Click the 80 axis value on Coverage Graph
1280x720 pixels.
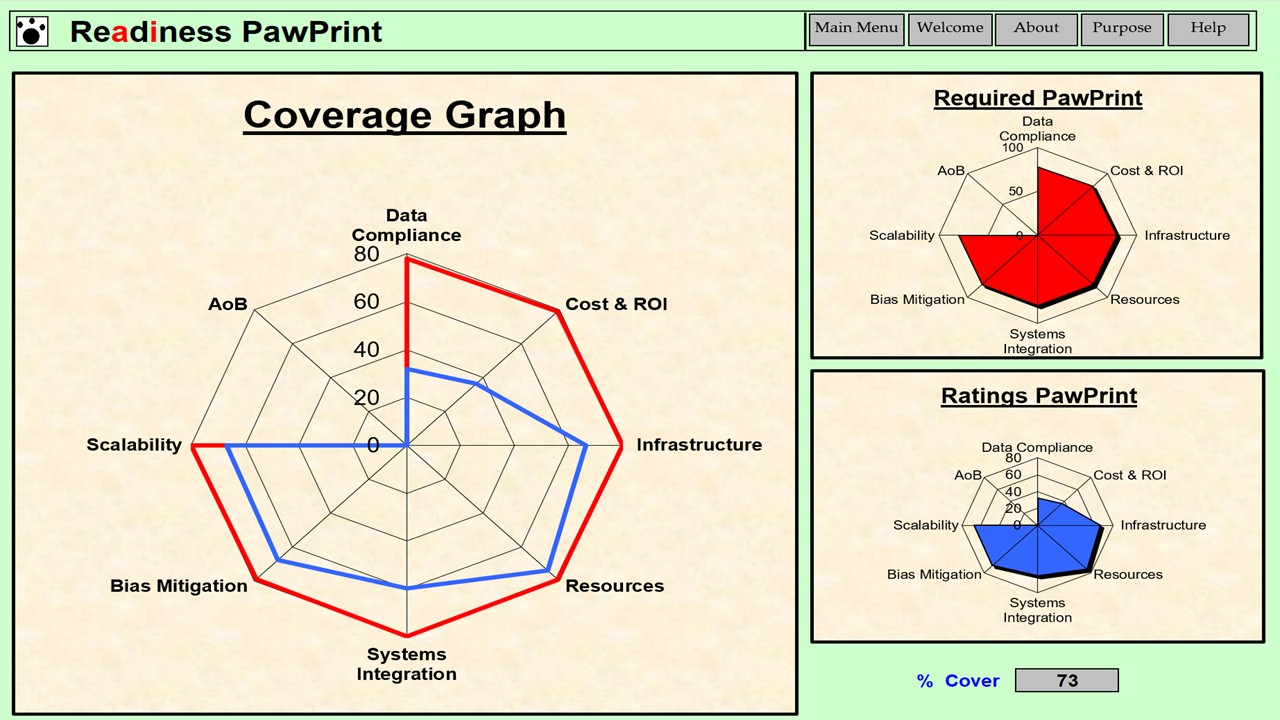click(367, 254)
